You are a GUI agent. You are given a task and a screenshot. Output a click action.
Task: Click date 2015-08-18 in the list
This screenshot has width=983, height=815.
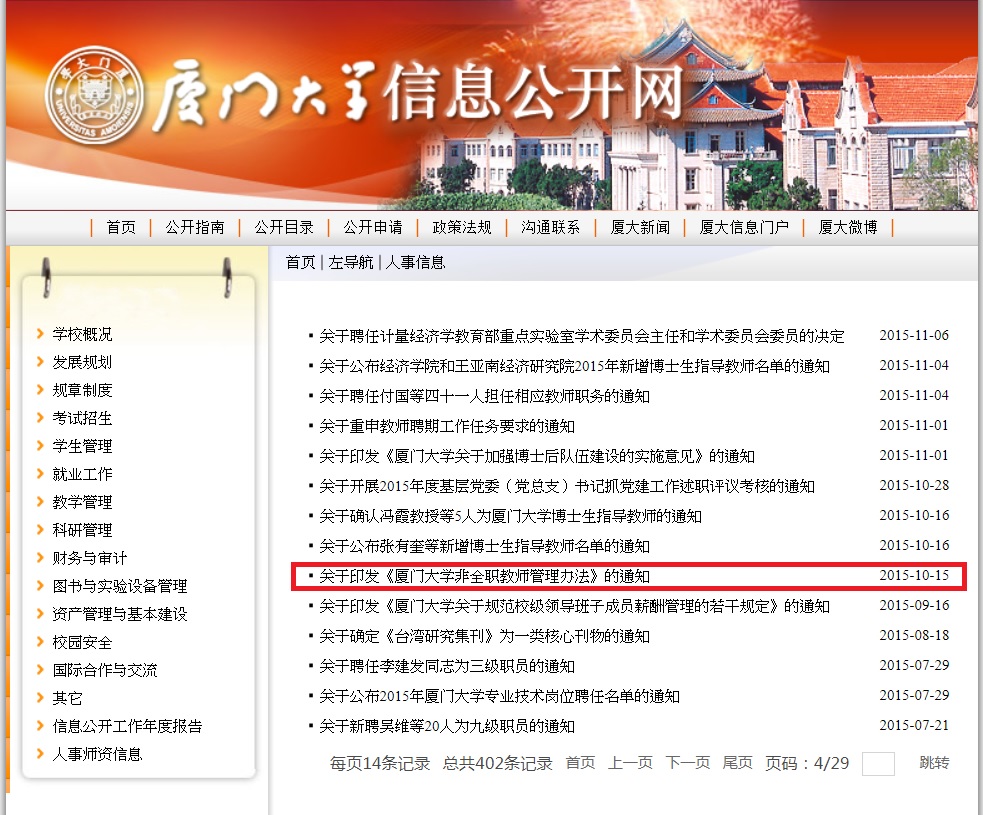pyautogui.click(x=914, y=635)
